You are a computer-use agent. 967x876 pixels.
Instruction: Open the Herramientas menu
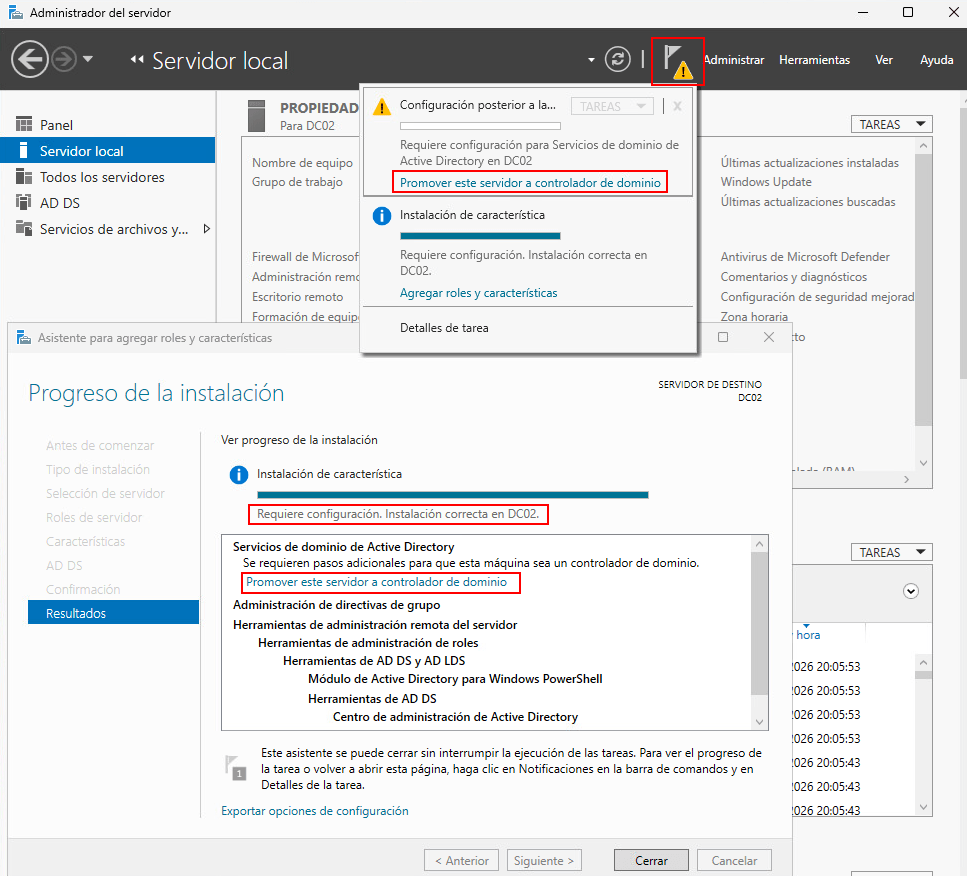(x=814, y=60)
